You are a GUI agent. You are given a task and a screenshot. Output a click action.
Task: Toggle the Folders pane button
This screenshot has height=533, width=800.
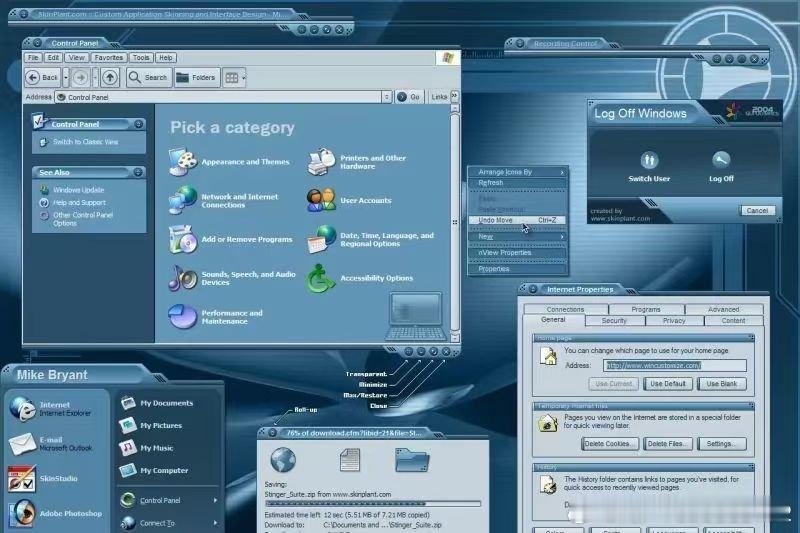(197, 78)
